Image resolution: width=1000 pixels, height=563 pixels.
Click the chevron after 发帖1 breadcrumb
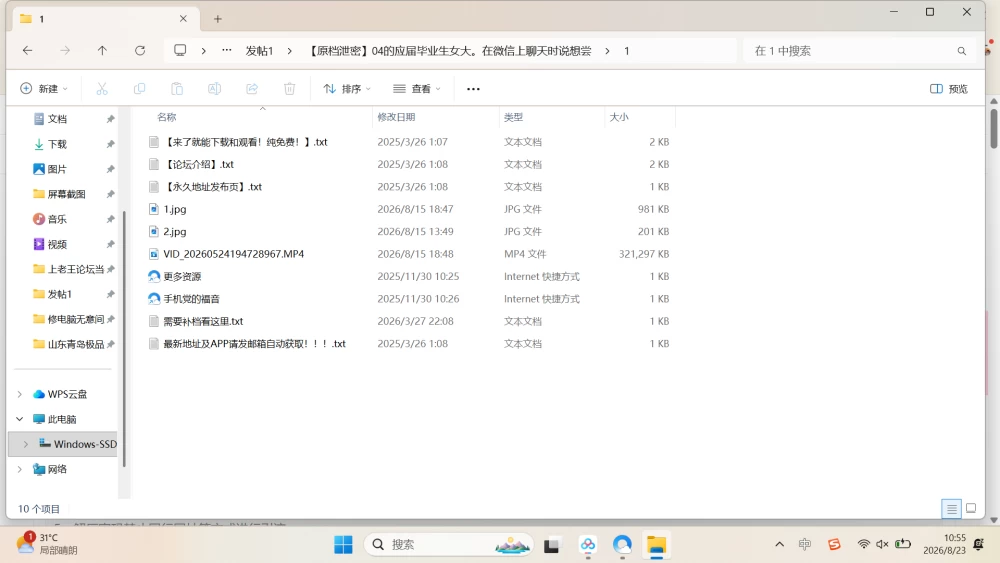(x=290, y=51)
